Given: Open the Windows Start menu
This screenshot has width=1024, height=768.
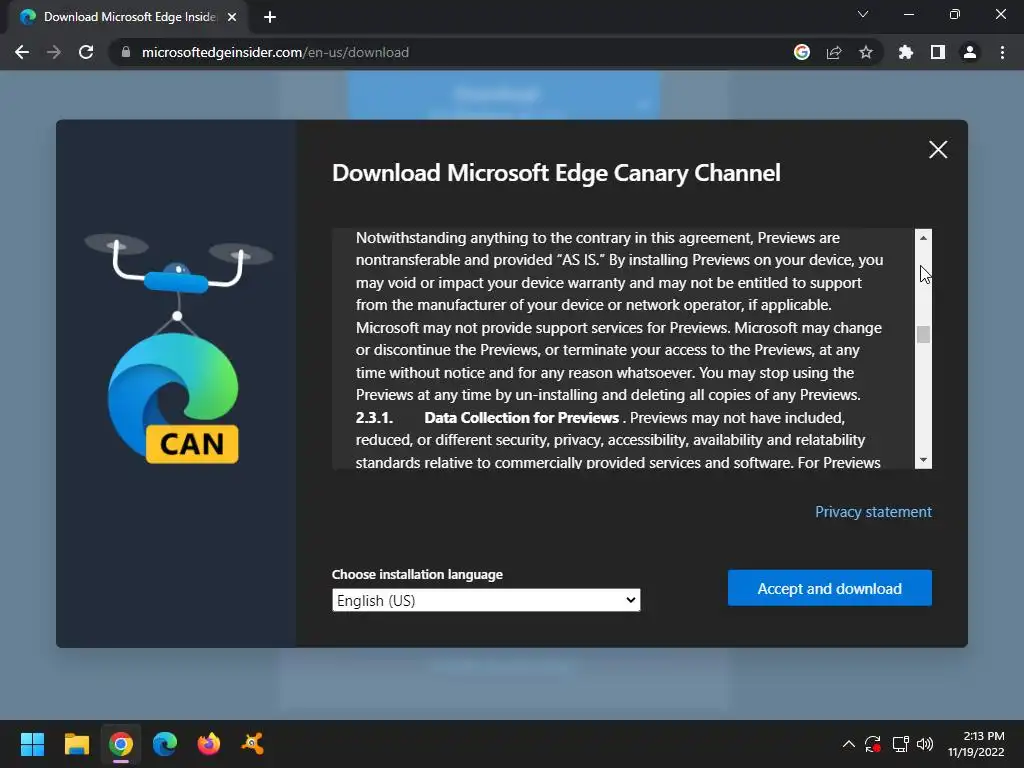Looking at the screenshot, I should pos(32,744).
